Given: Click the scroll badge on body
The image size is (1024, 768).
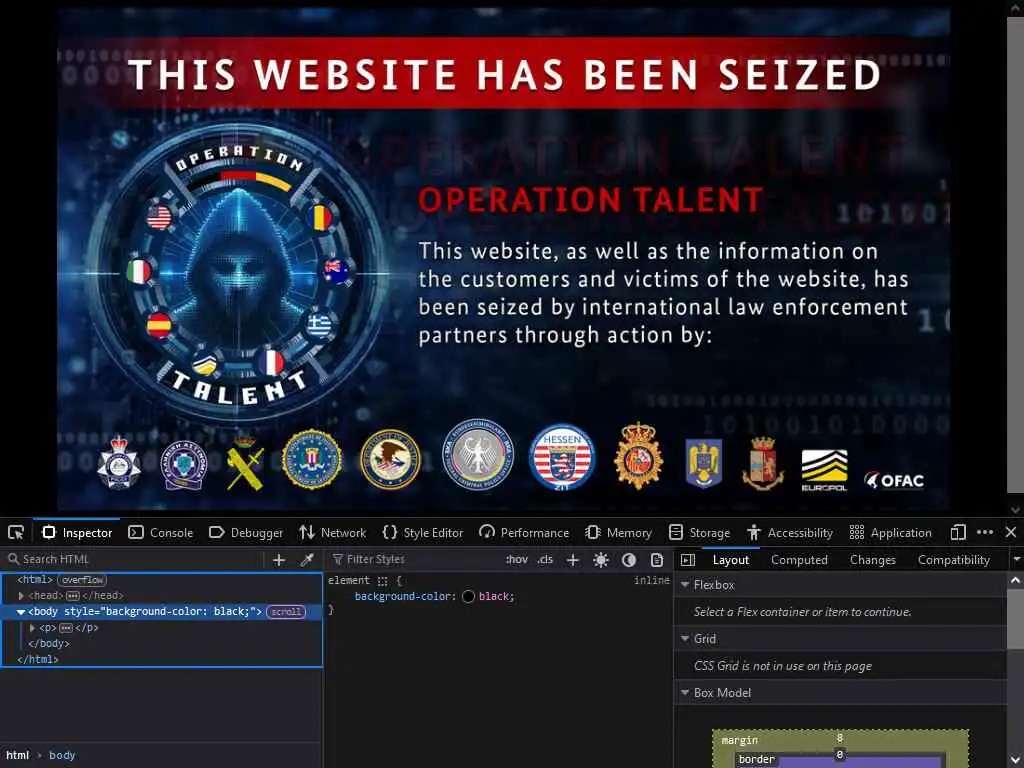Looking at the screenshot, I should (286, 612).
